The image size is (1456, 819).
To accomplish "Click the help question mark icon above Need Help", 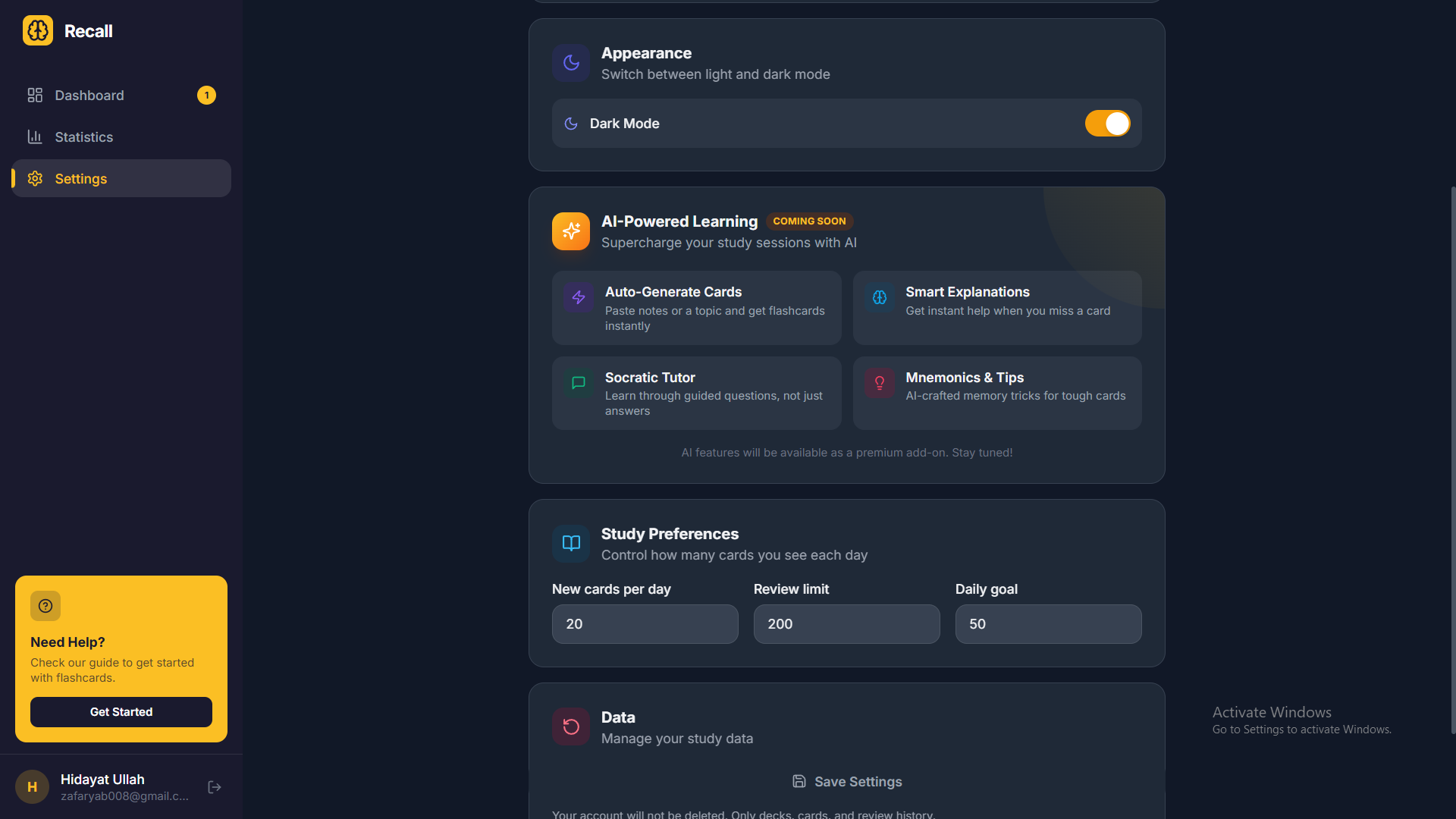I will click(x=45, y=606).
